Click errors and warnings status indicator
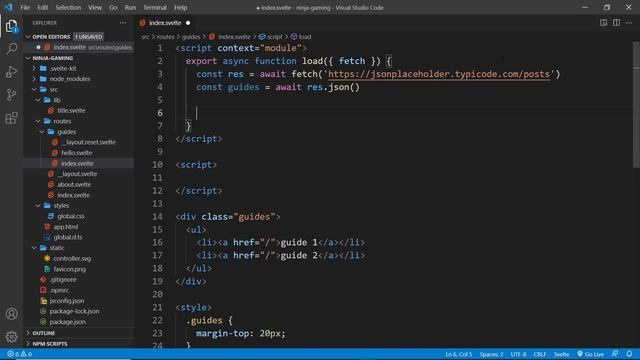The image size is (640, 360). point(19,354)
